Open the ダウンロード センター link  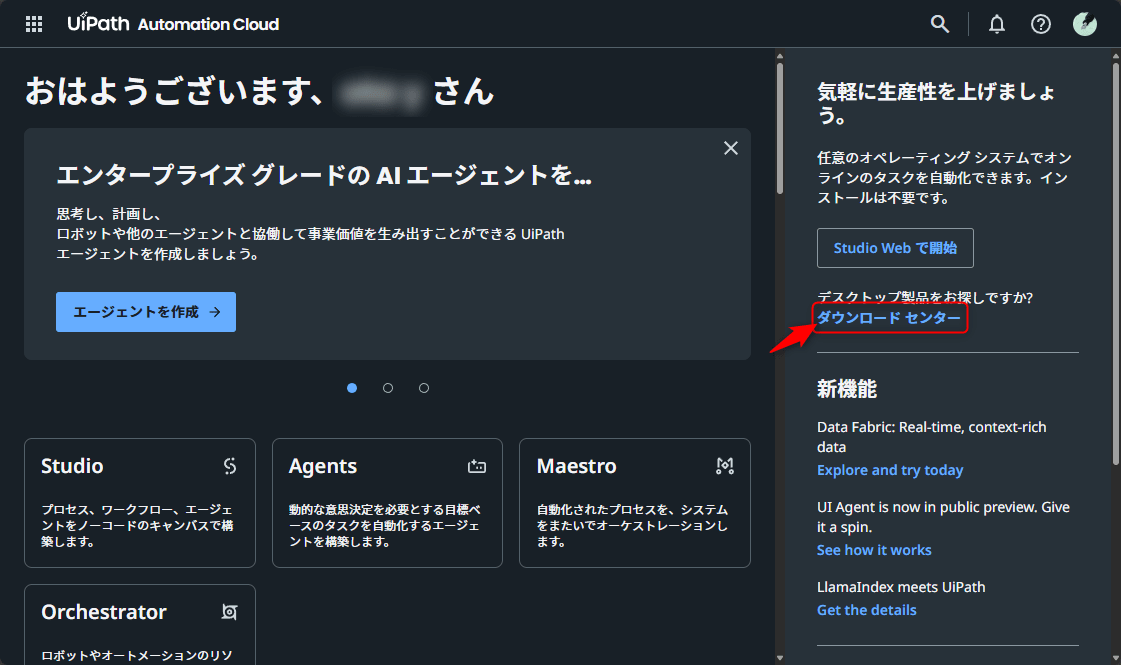(x=886, y=317)
